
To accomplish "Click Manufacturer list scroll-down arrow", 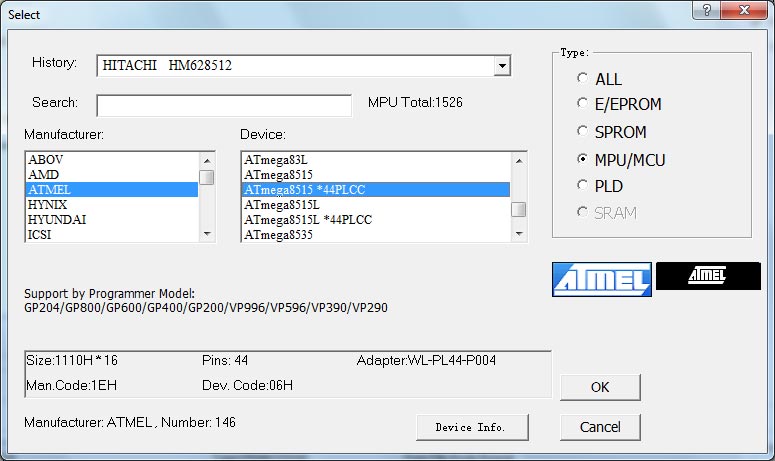I will 207,234.
